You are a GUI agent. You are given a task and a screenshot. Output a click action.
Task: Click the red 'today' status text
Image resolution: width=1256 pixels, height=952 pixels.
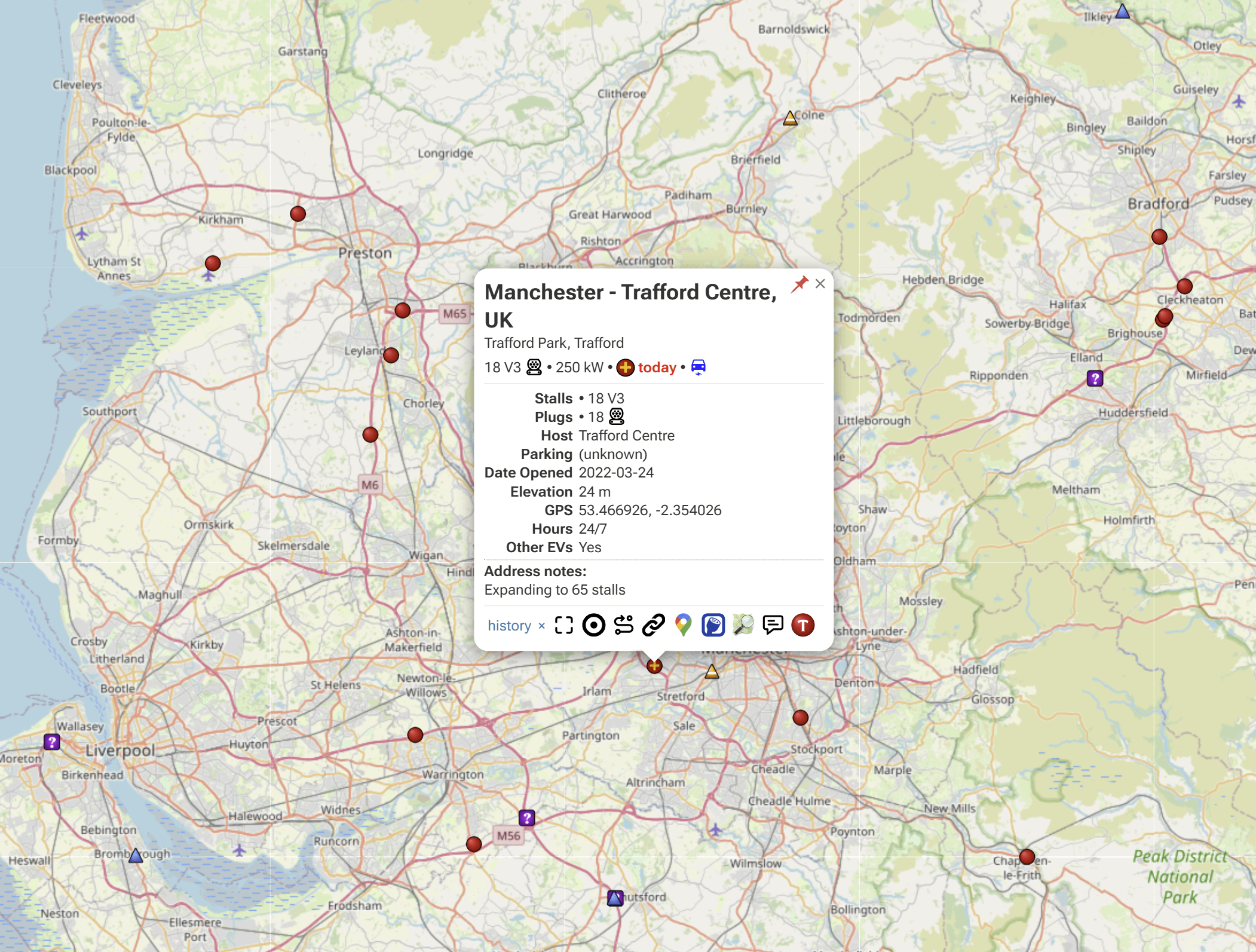[657, 368]
